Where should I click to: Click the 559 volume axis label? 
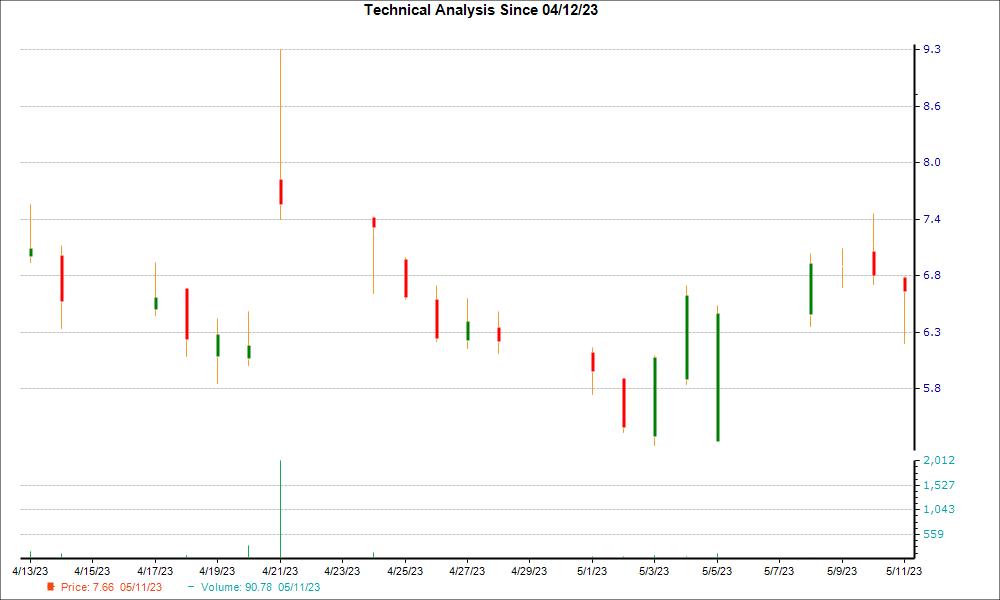coord(933,534)
